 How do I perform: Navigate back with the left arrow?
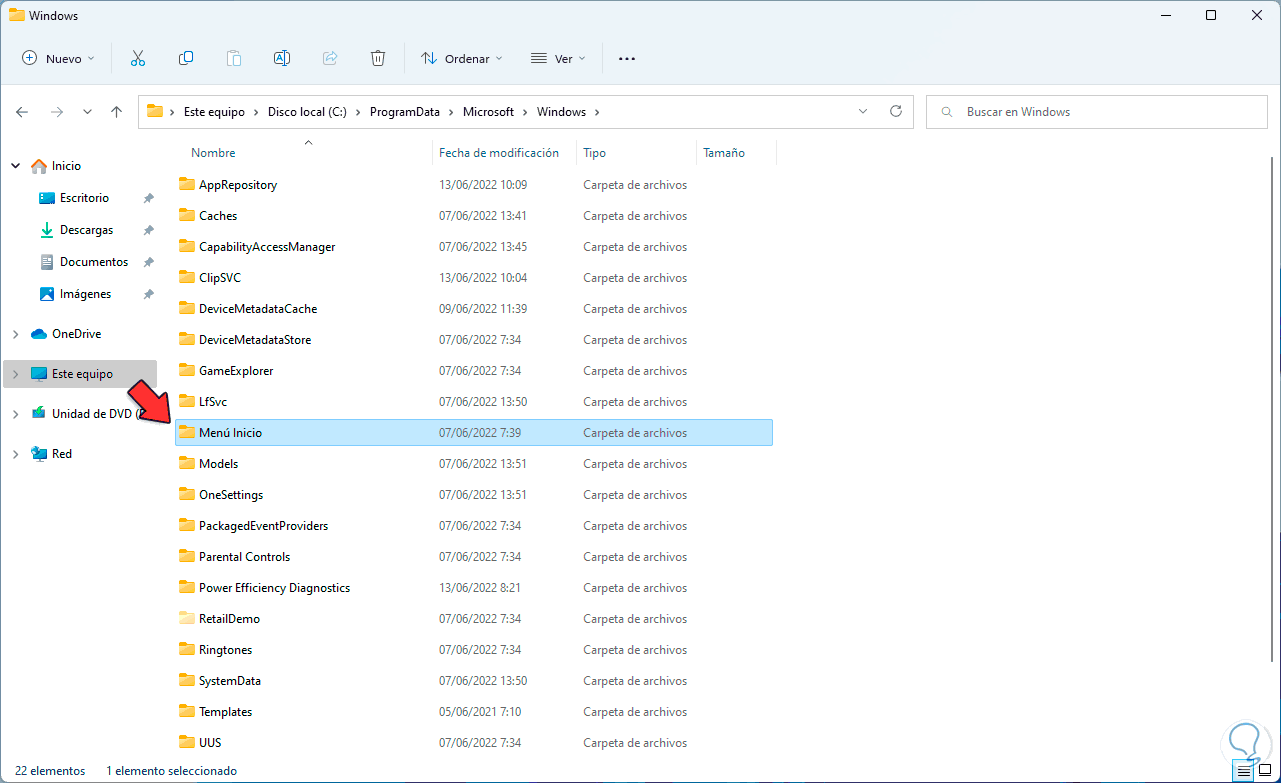click(x=22, y=112)
